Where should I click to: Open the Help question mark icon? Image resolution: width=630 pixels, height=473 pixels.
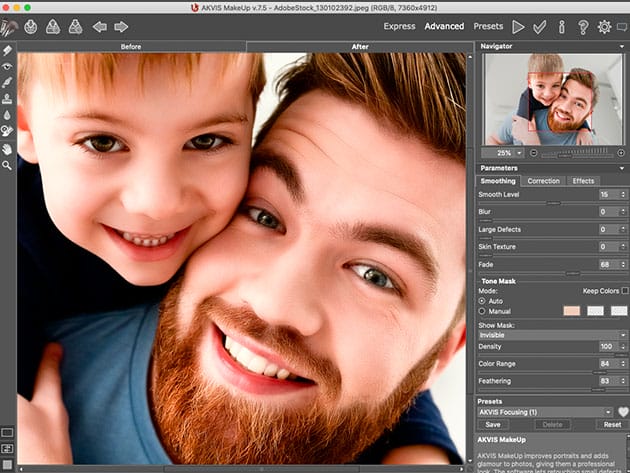(582, 26)
